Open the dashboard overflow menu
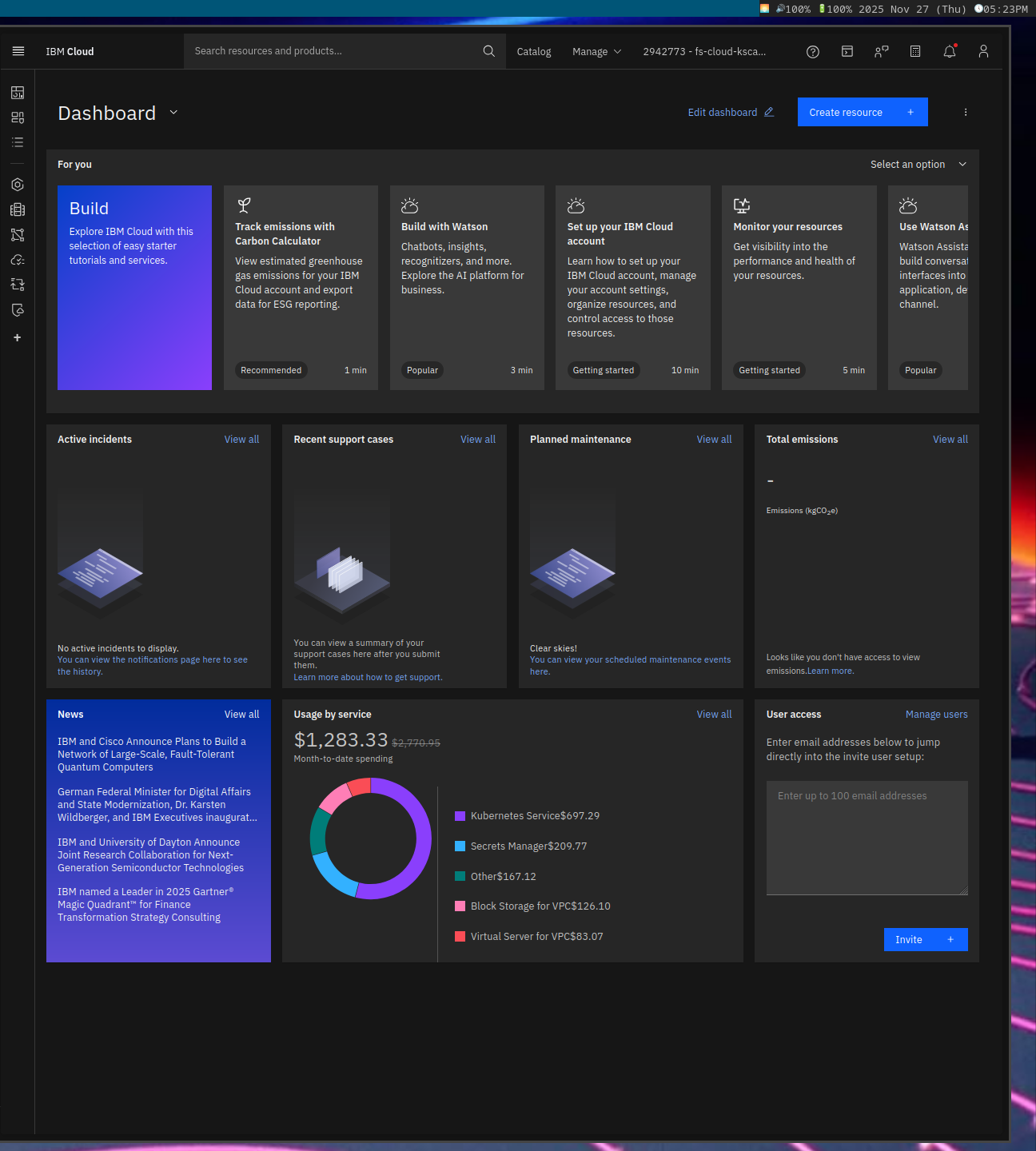The image size is (1036, 1151). pos(965,113)
